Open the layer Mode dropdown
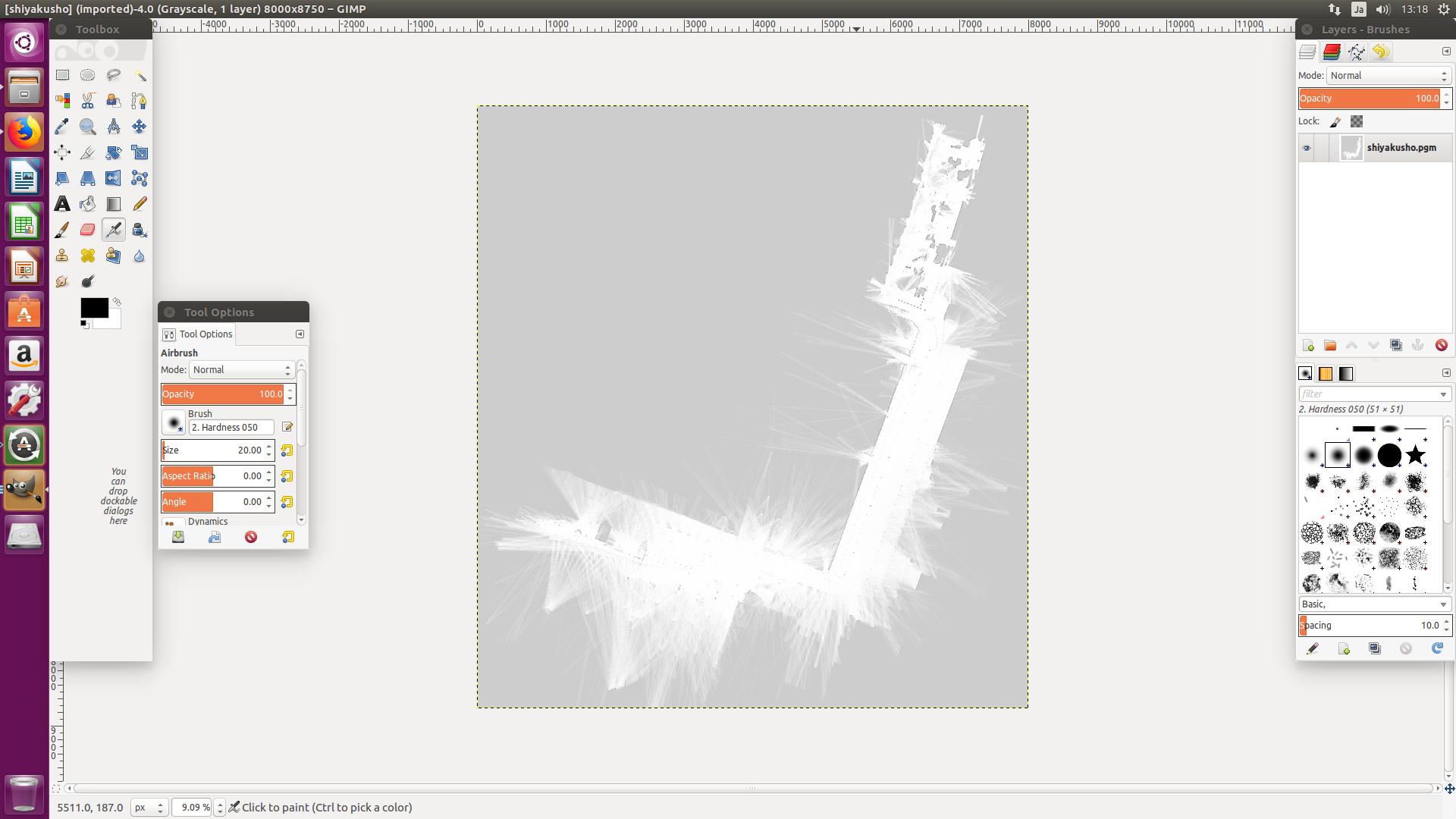This screenshot has width=1456, height=819. click(x=1388, y=75)
